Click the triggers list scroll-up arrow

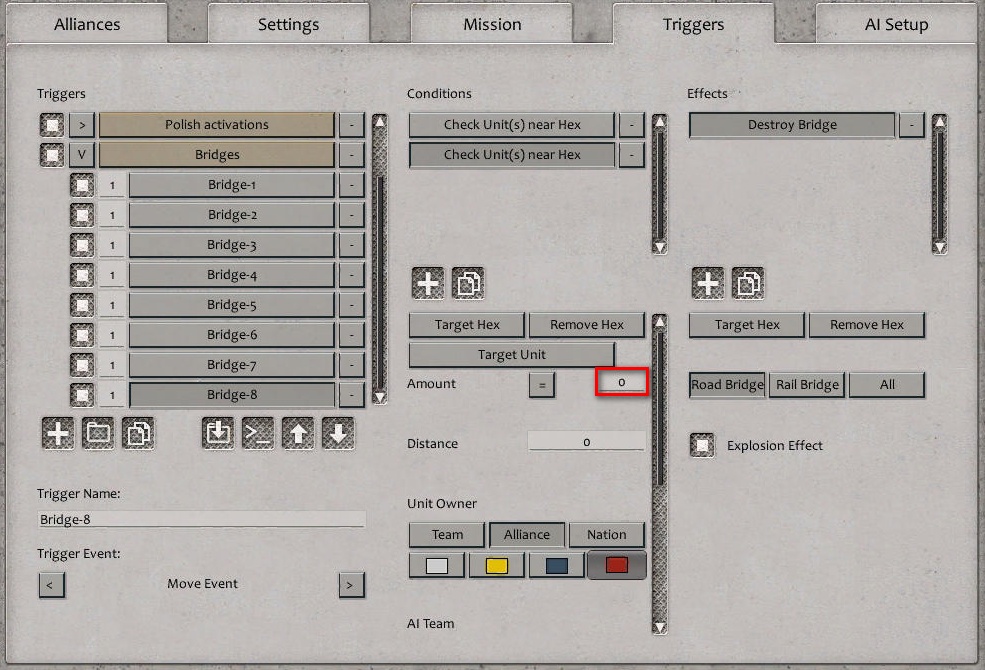[379, 121]
